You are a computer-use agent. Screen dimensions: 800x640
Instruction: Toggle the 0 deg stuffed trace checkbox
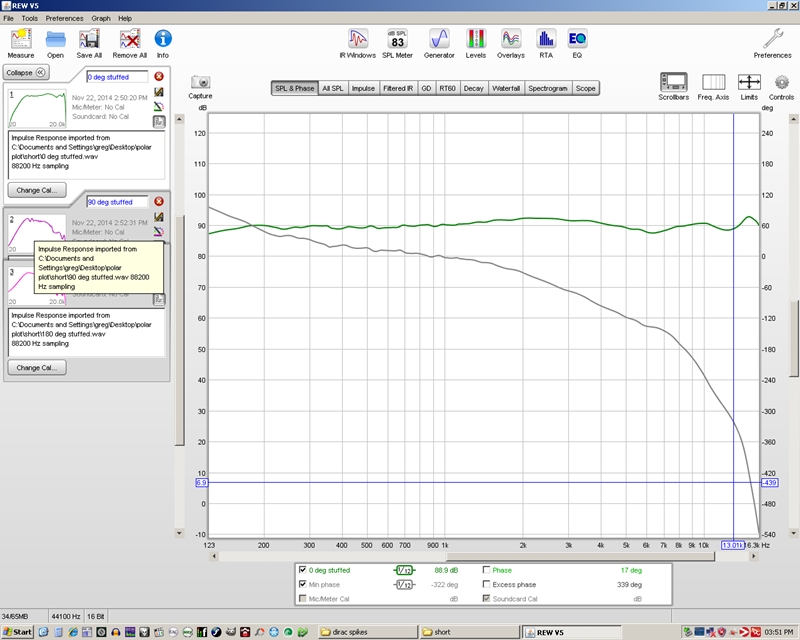click(x=303, y=570)
